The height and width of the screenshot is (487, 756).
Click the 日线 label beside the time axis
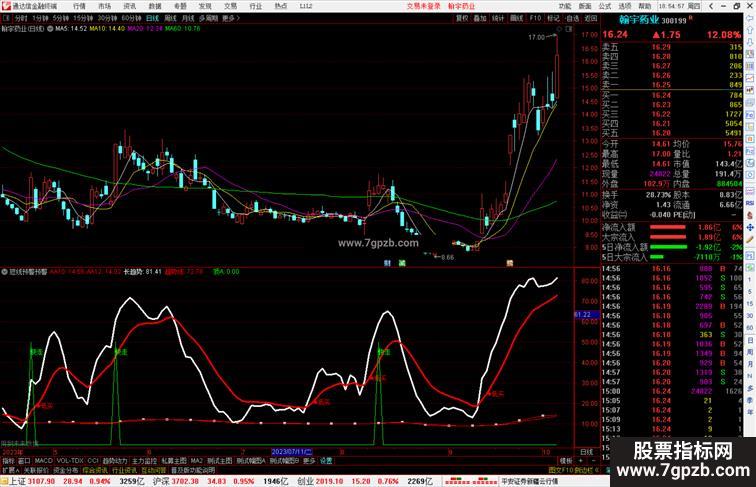click(x=586, y=452)
